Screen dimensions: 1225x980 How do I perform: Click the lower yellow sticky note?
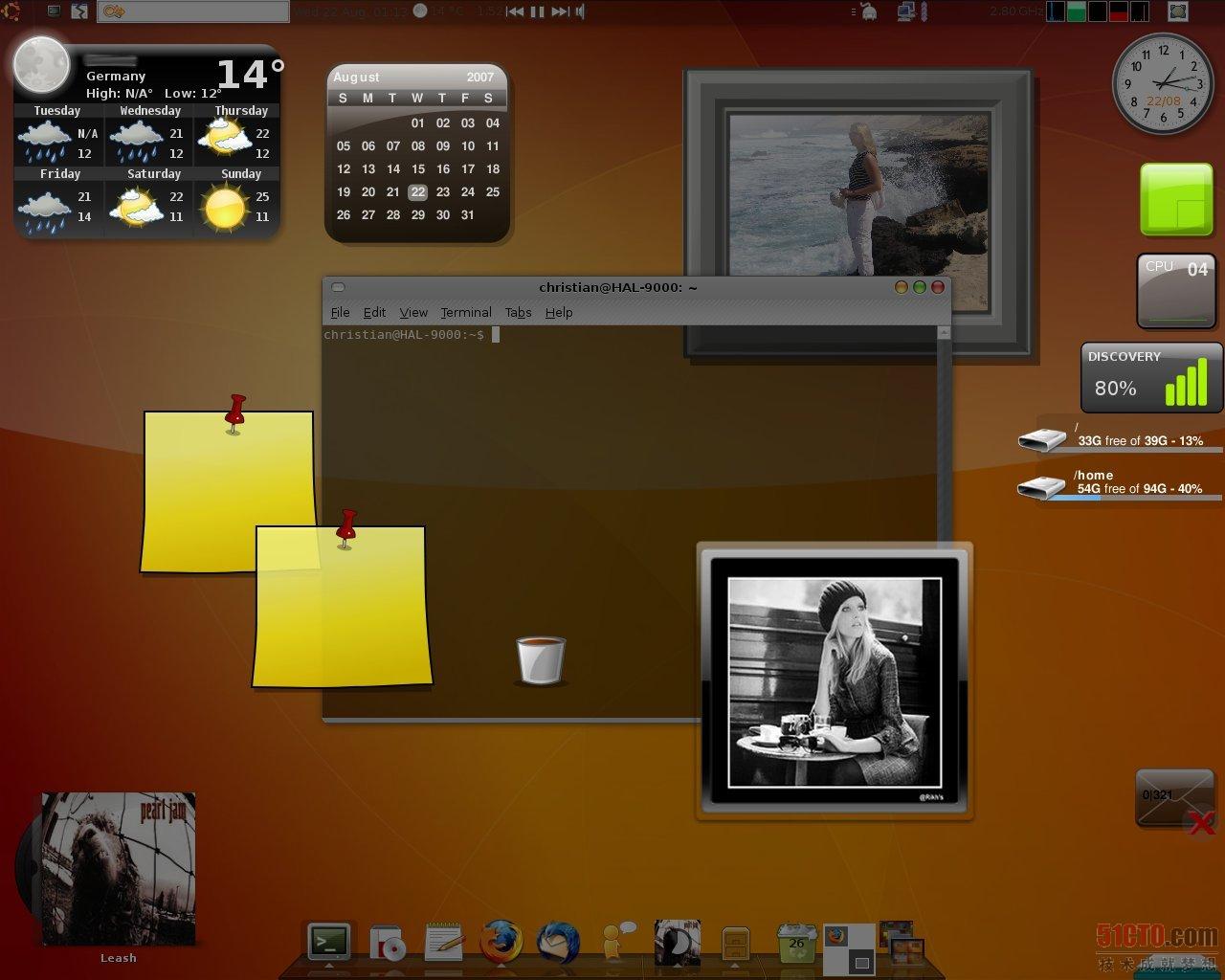pos(342,607)
